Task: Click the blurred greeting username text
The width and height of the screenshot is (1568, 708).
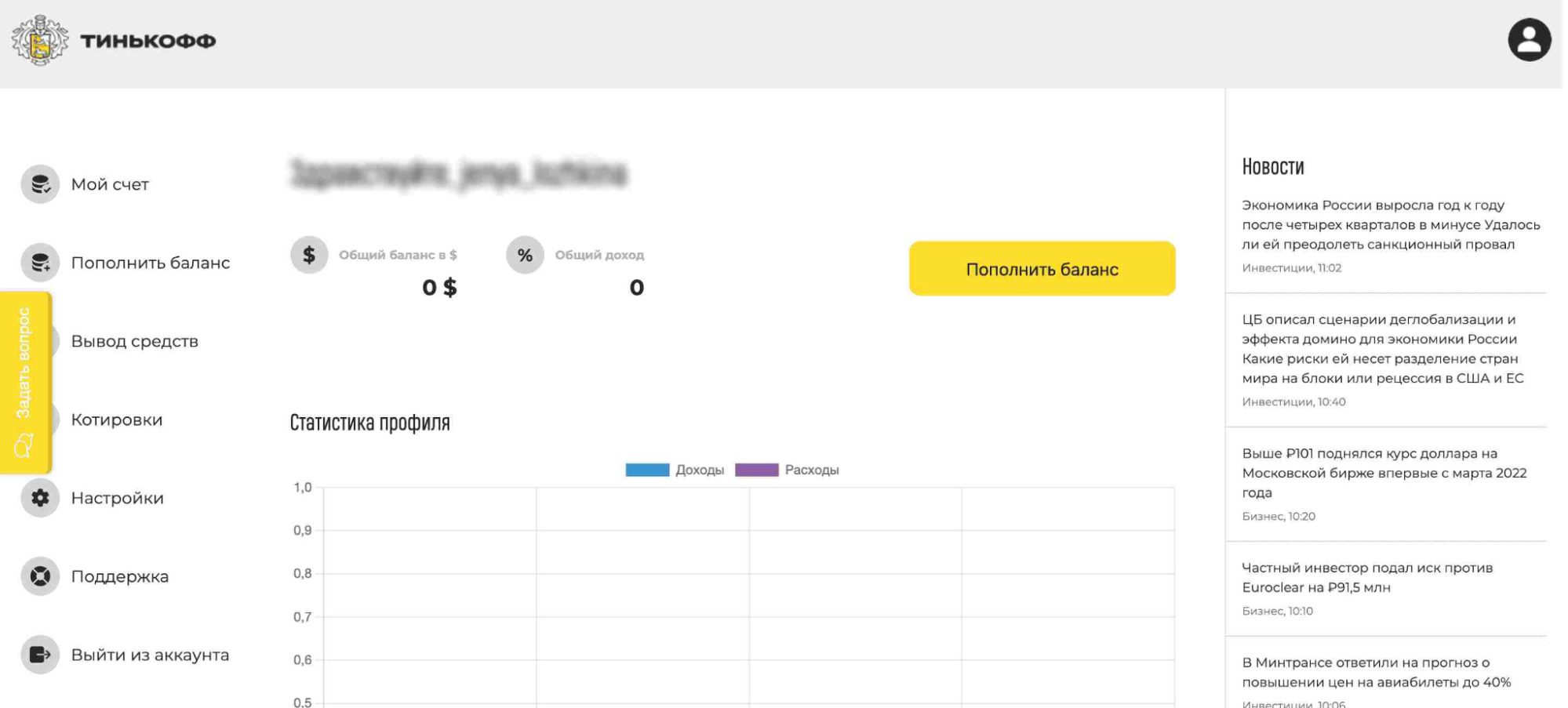Action: coord(459,173)
